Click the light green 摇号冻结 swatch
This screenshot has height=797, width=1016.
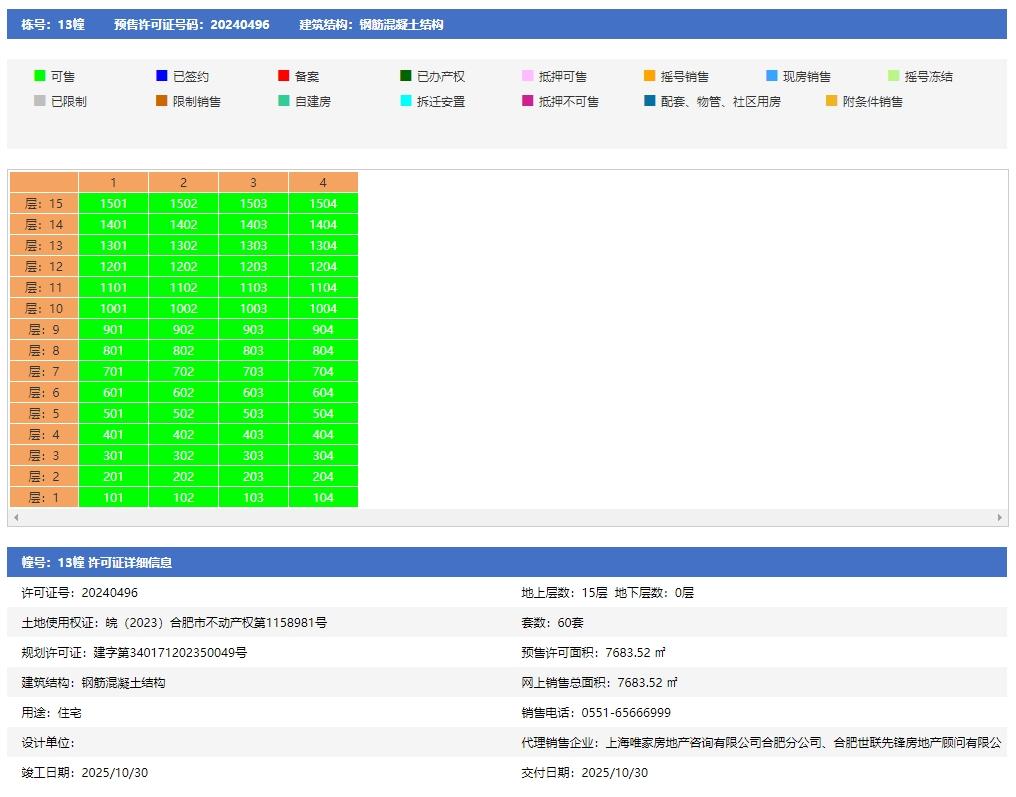[x=894, y=76]
